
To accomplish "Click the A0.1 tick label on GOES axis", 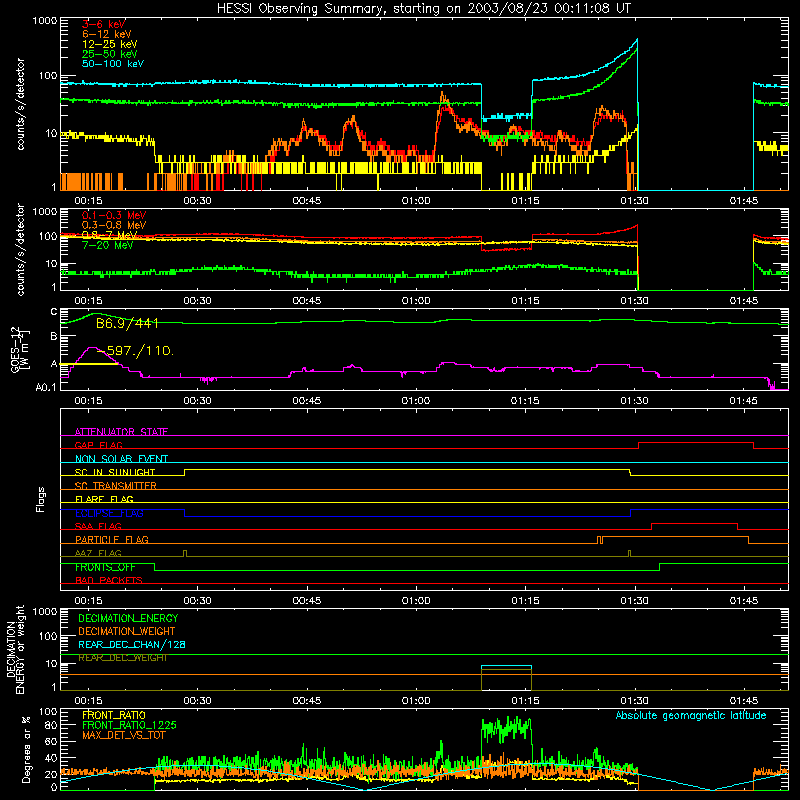I will point(46,387).
